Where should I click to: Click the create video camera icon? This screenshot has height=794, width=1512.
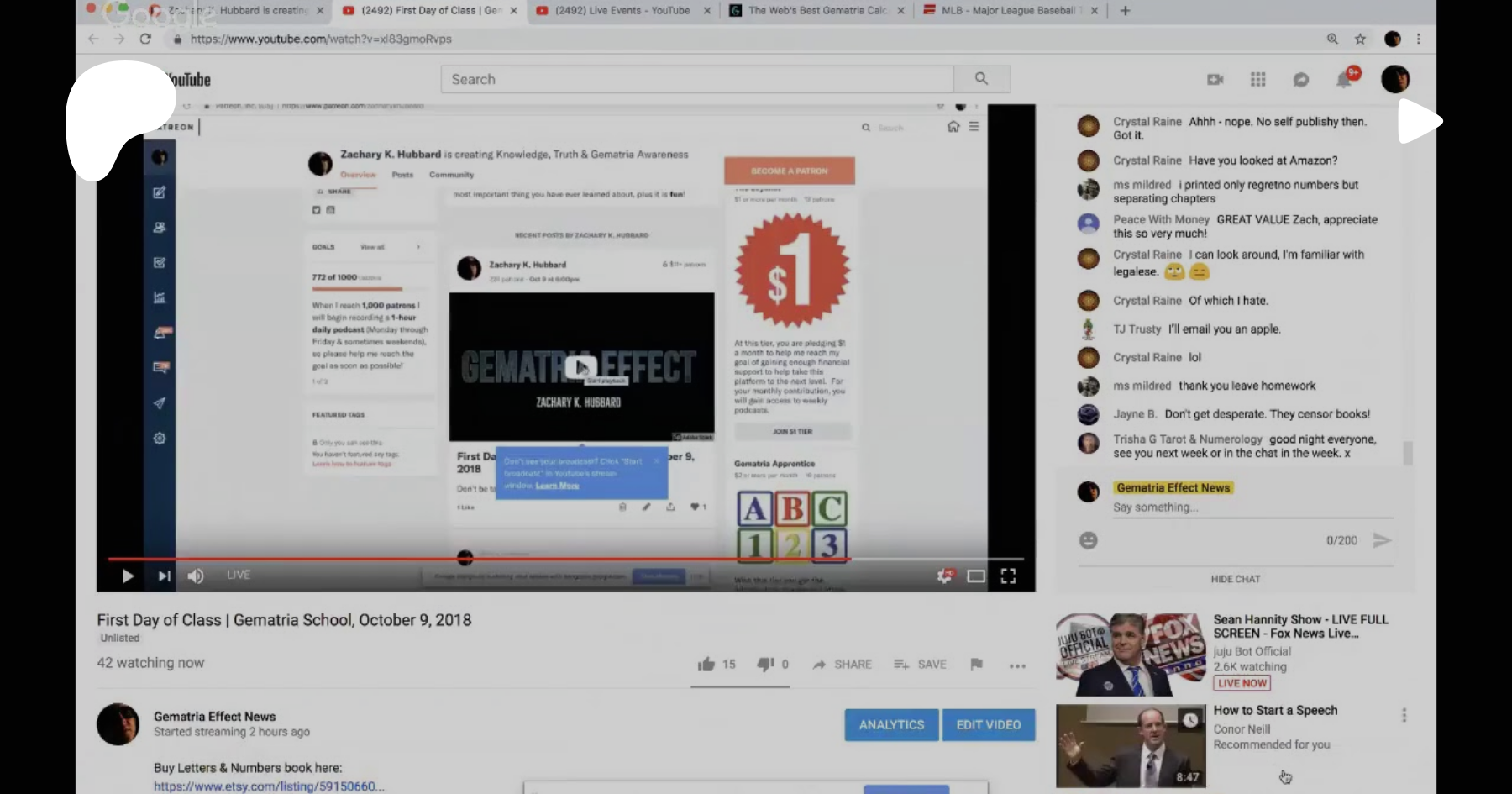1215,79
